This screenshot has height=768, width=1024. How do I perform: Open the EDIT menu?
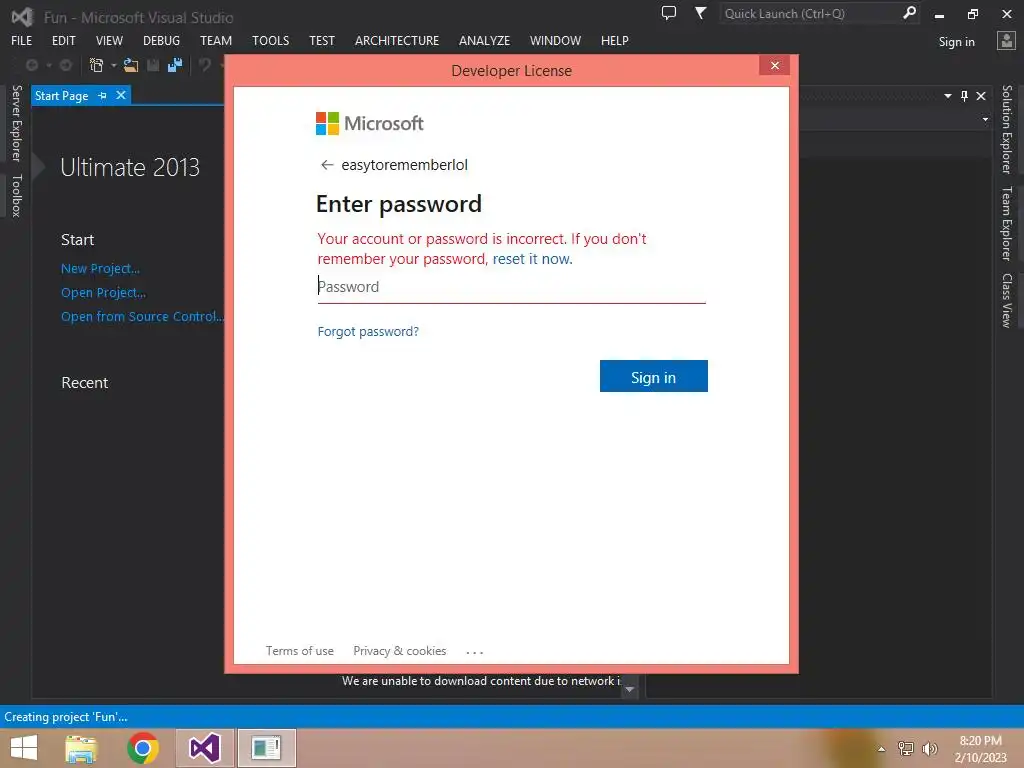coord(63,40)
